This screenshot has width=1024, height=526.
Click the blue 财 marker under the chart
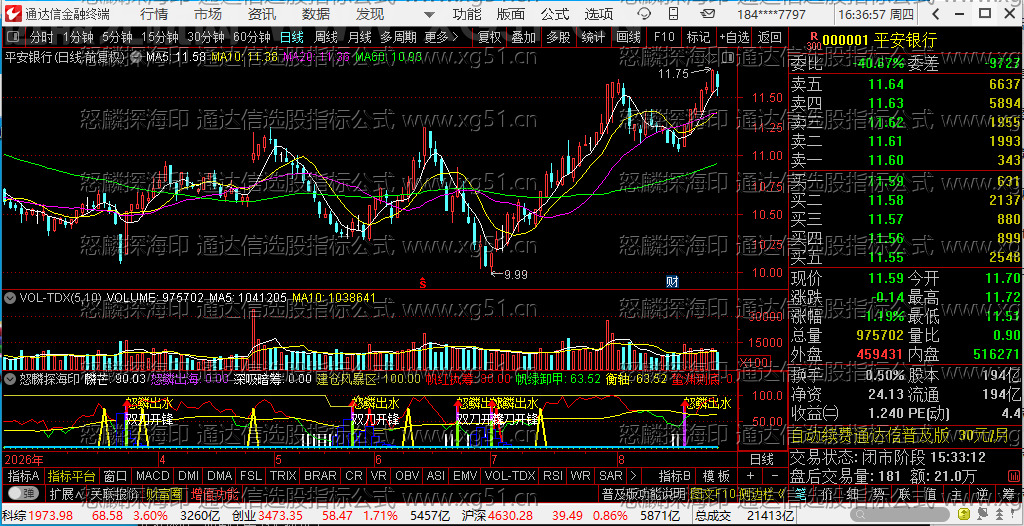pyautogui.click(x=671, y=282)
